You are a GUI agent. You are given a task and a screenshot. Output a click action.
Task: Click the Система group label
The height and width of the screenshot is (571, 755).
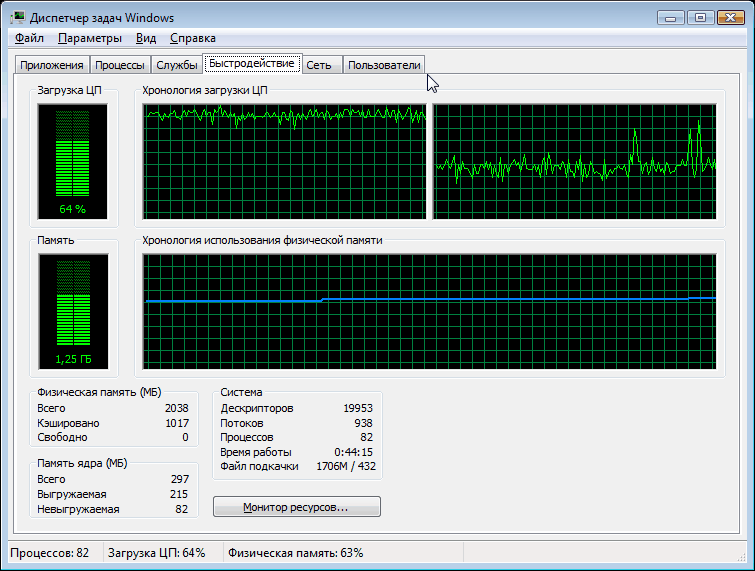(x=241, y=392)
